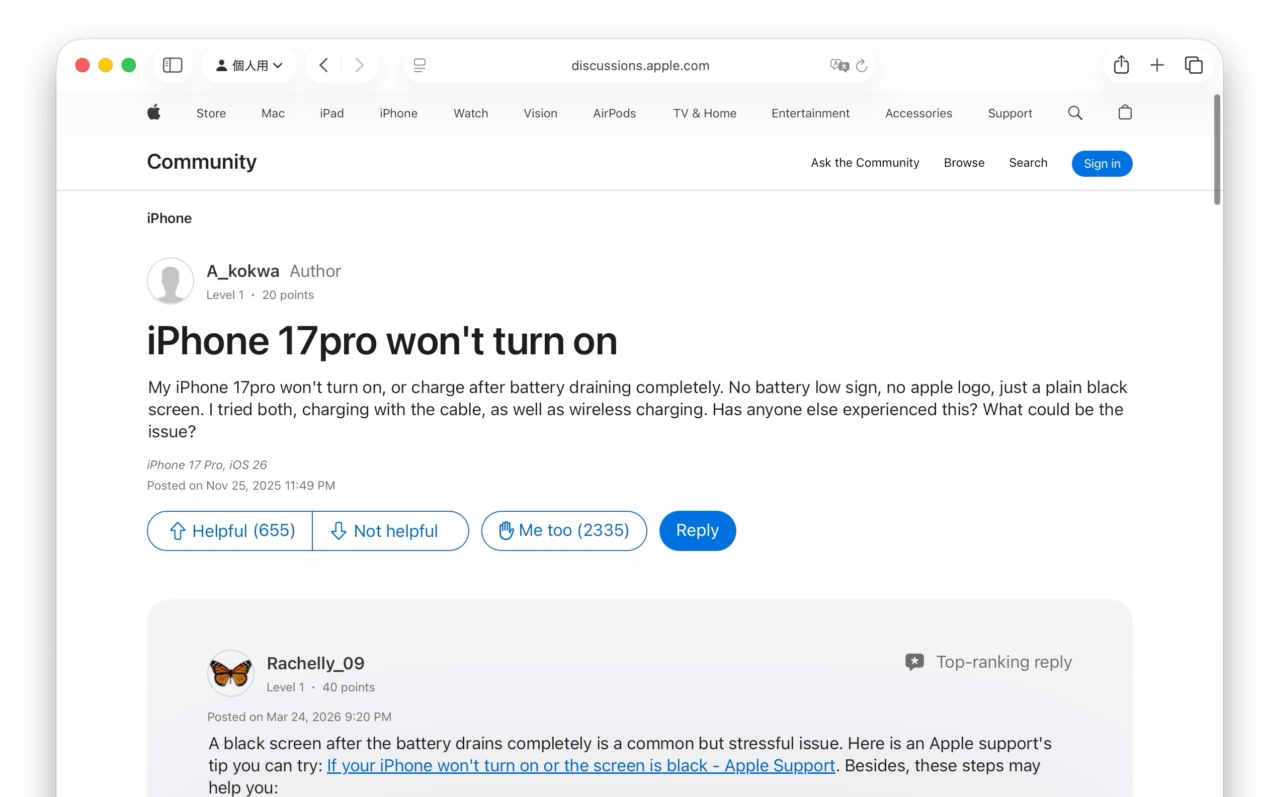Screen dimensions: 1280x797
Task: Open Rachelly_09 profile name
Action: 316,663
